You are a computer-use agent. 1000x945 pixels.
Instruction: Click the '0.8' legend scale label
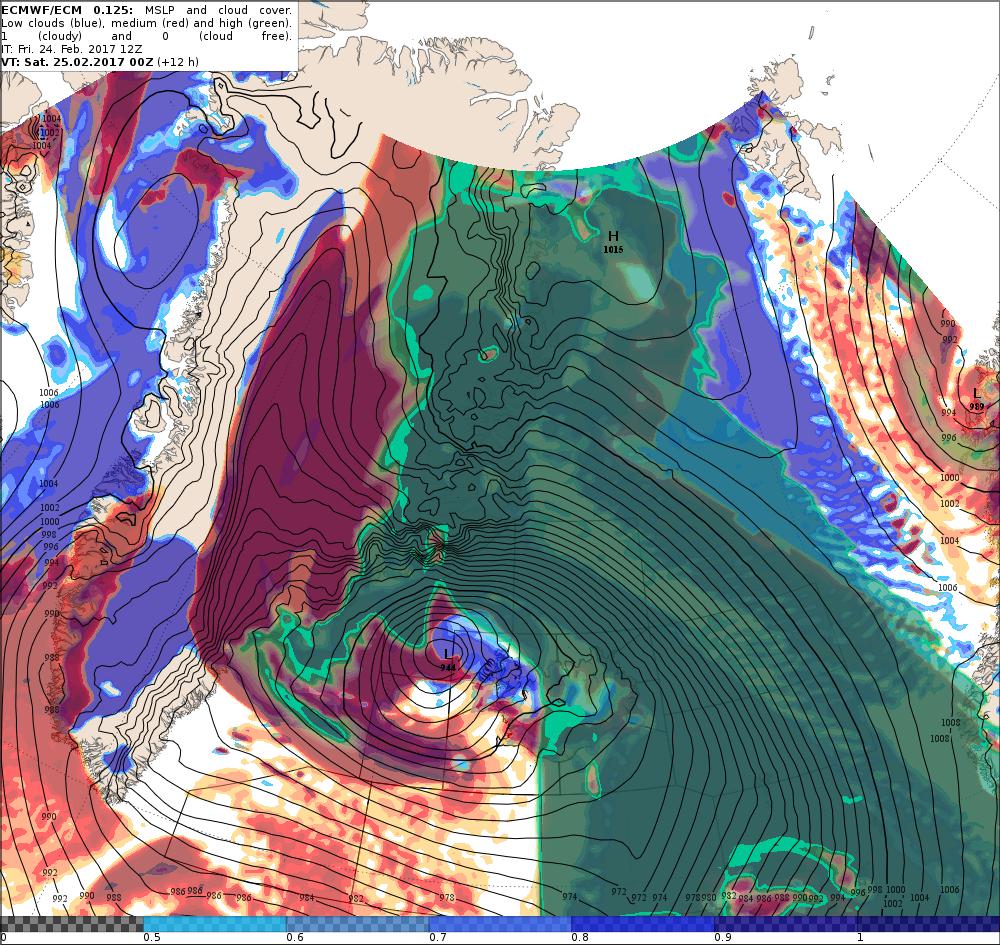[x=580, y=937]
